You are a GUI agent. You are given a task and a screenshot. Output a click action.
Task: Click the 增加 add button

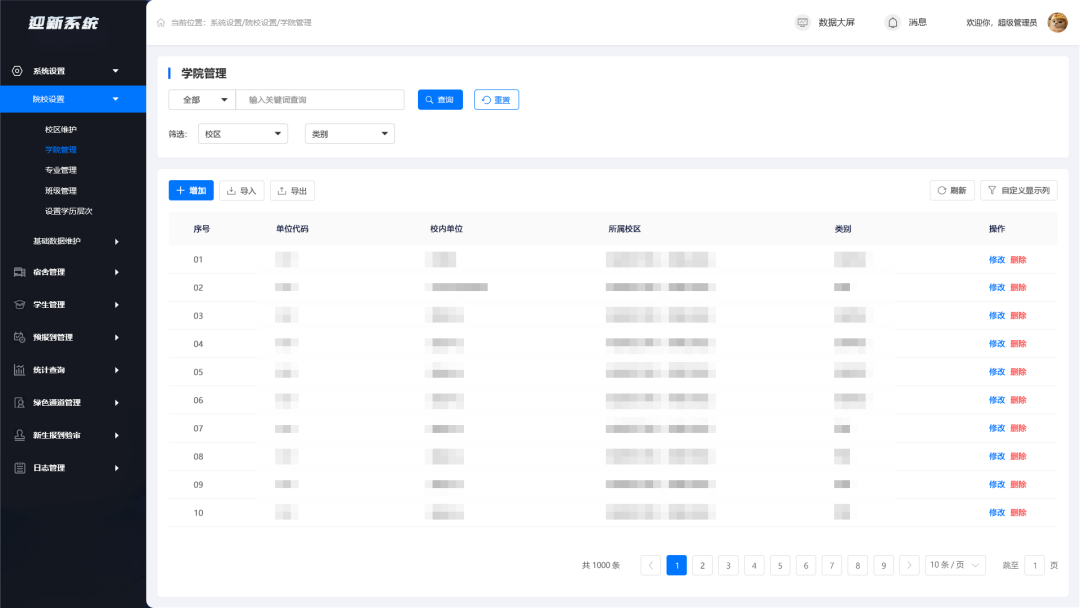[x=191, y=191]
